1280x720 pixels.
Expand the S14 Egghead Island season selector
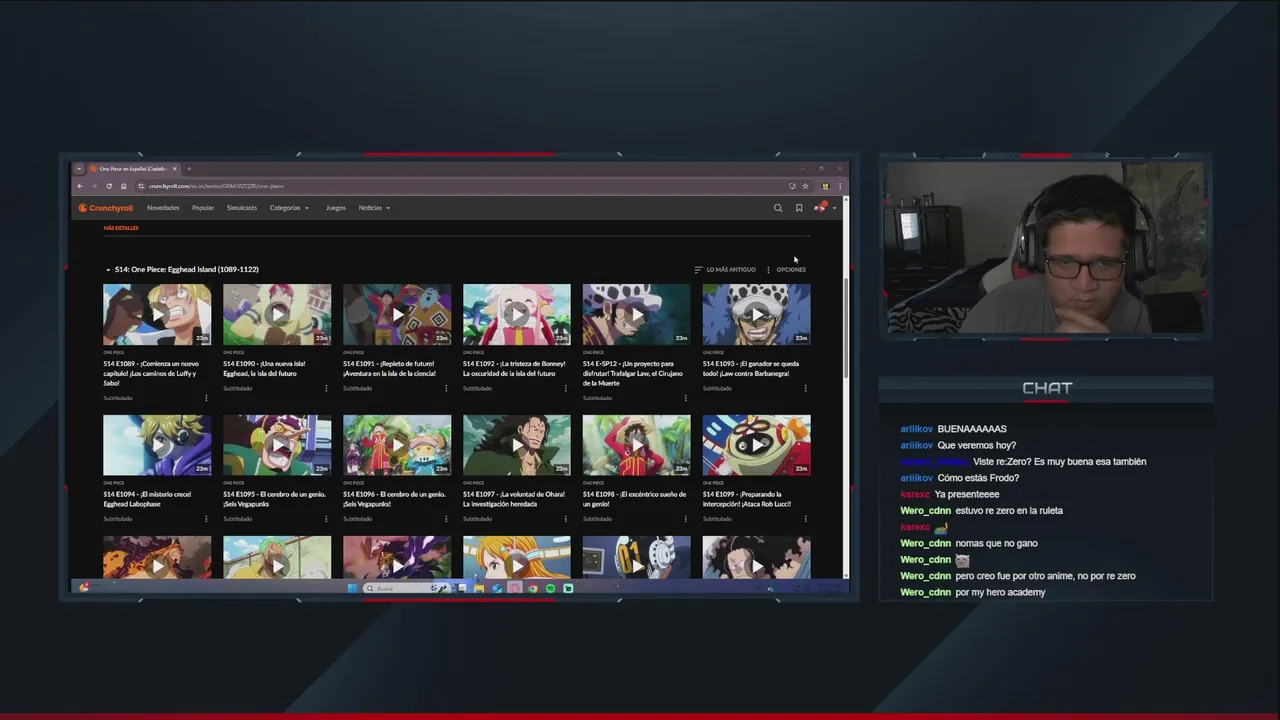182,269
